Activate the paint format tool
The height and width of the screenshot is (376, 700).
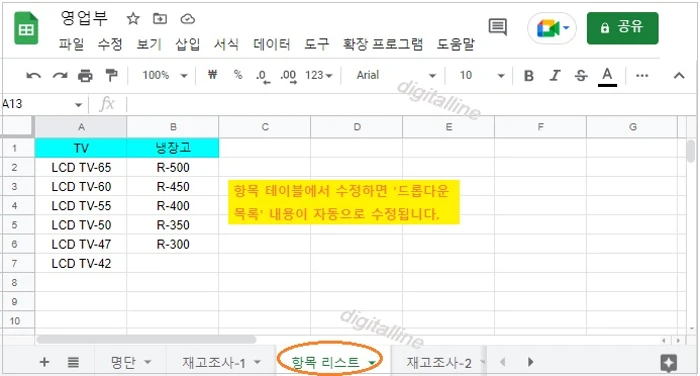(x=111, y=75)
